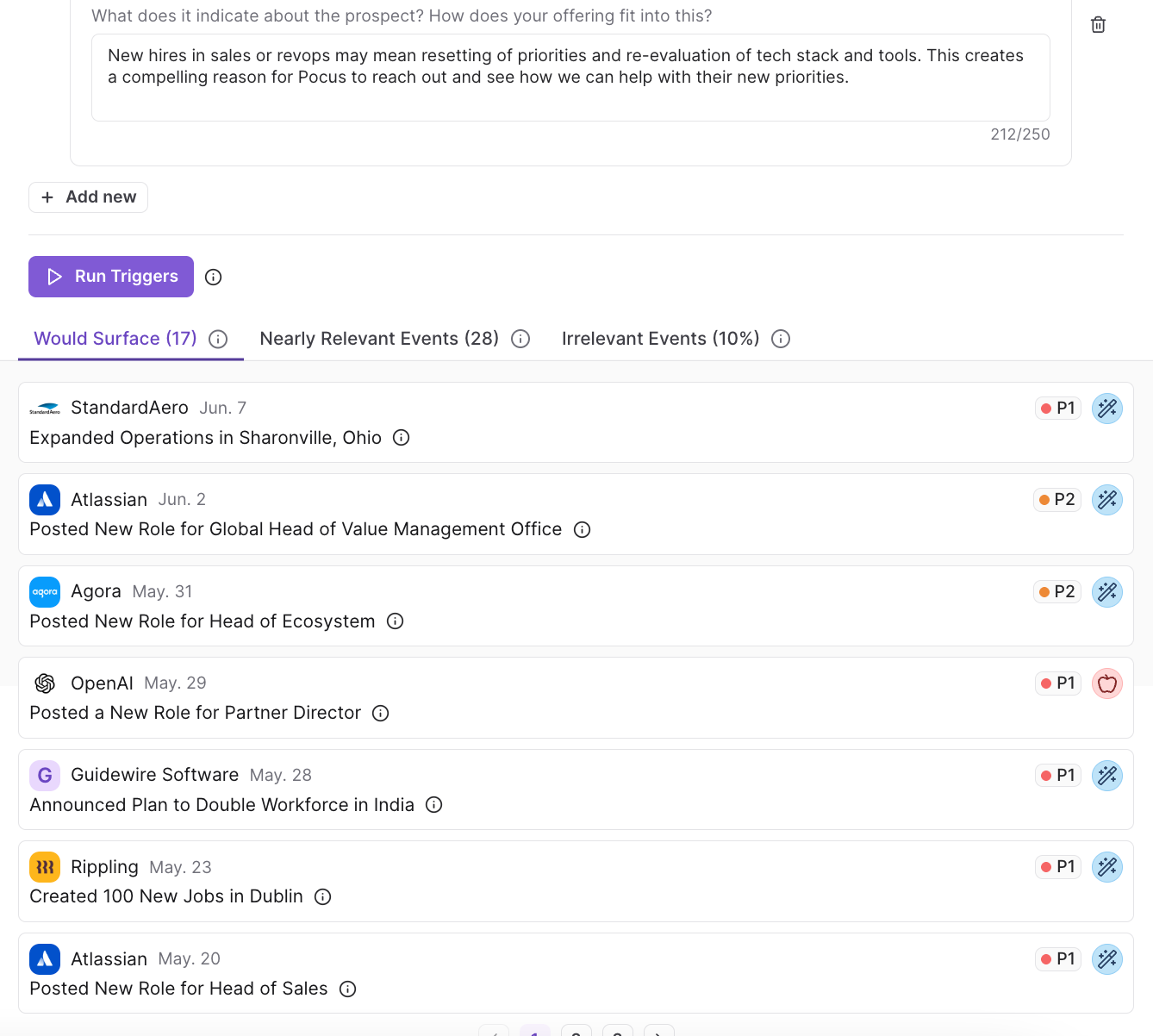Click the OpenAI company logo
Viewport: 1153px width, 1036px height.
(x=45, y=683)
